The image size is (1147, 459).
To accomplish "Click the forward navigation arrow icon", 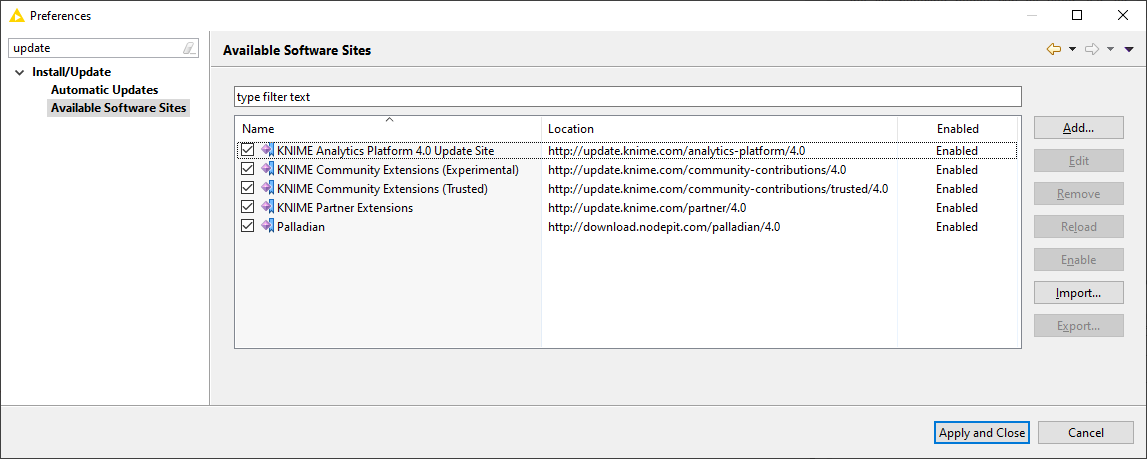I will (x=1092, y=49).
